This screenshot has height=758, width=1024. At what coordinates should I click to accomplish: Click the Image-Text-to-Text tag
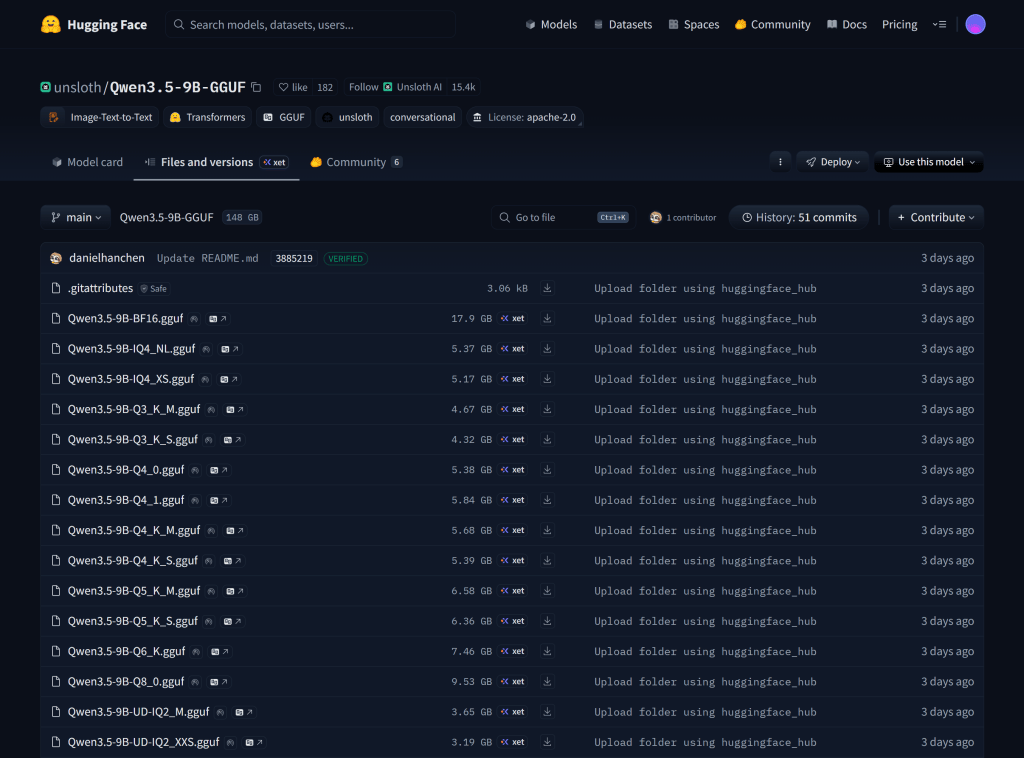click(x=99, y=117)
